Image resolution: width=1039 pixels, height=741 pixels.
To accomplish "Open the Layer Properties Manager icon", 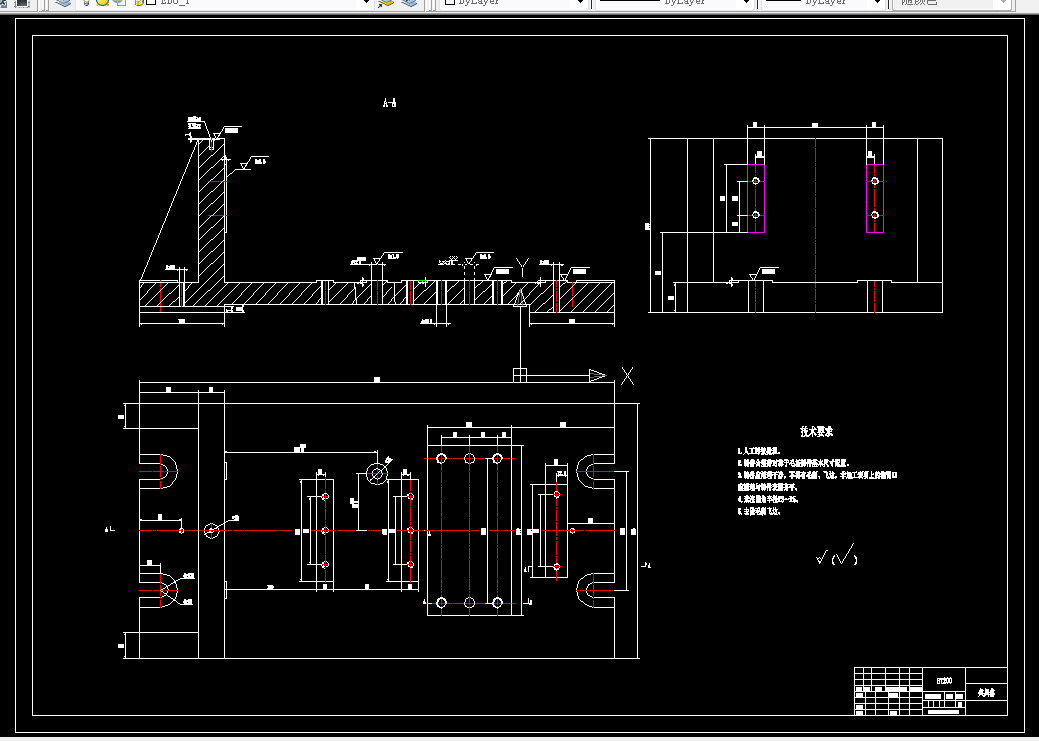I will (64, 3).
